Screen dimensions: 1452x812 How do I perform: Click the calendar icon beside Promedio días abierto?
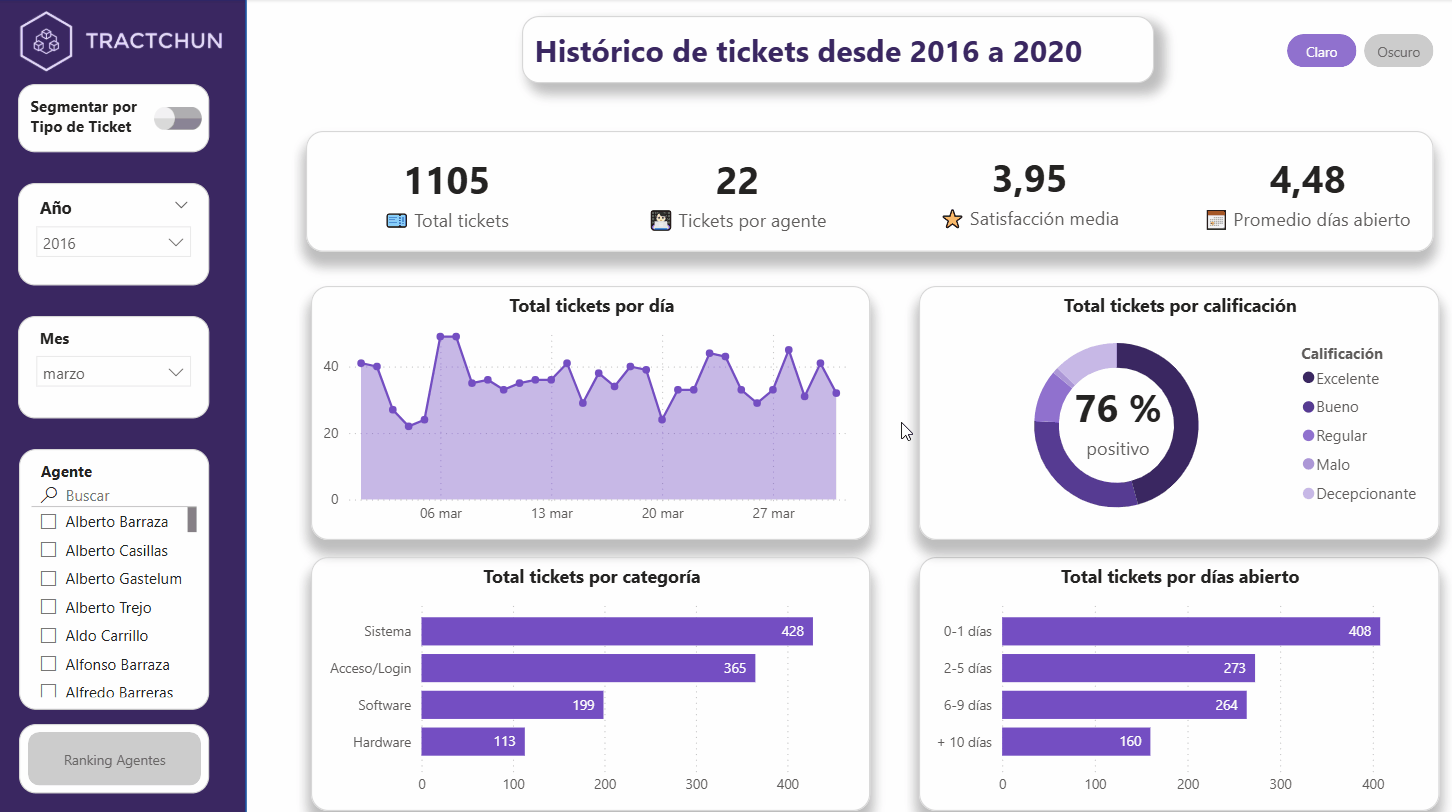(1216, 220)
